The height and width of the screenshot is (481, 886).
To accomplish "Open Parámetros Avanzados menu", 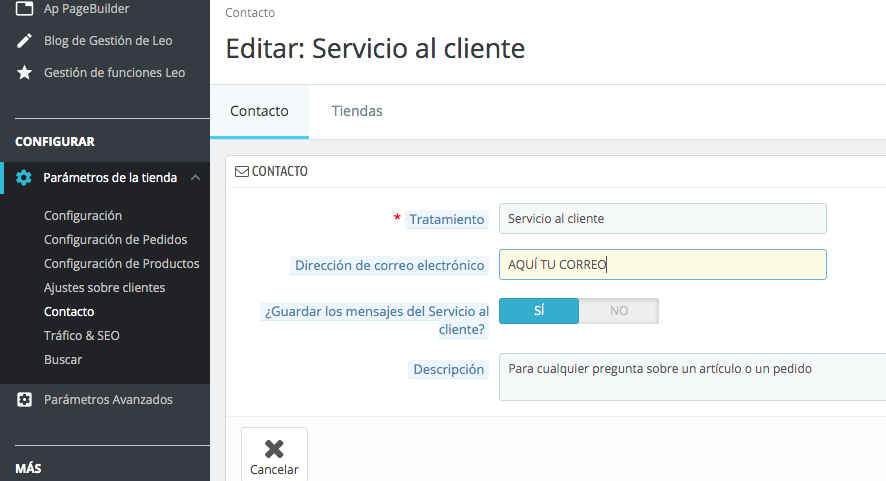I will (108, 400).
